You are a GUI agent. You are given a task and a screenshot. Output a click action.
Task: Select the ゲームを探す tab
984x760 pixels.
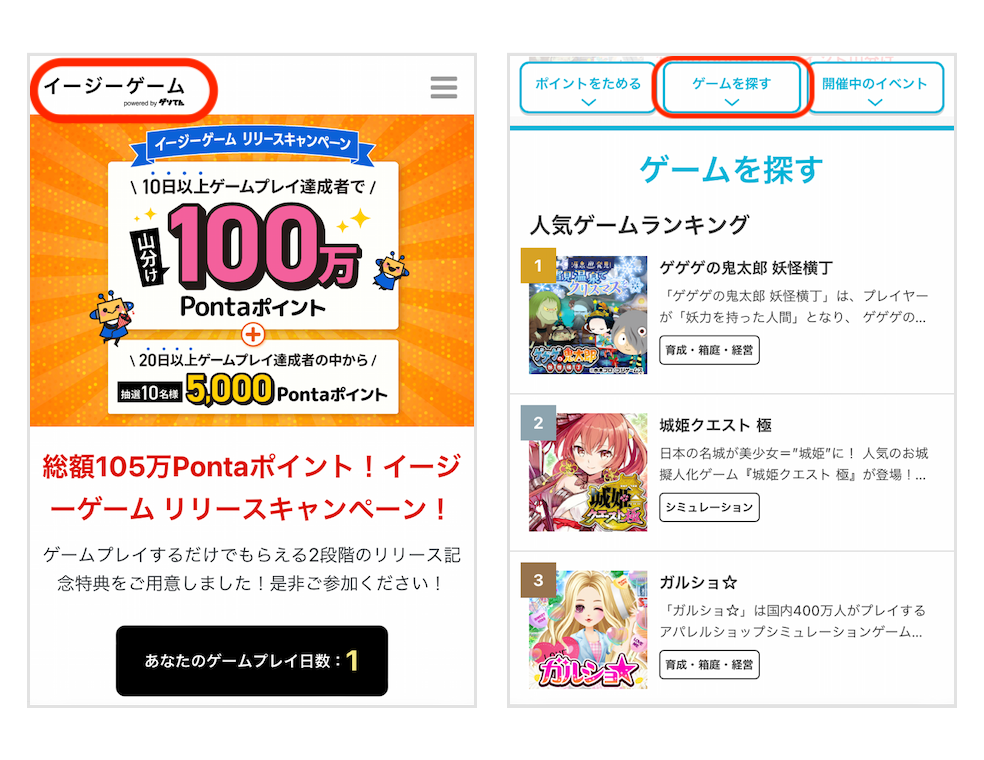[x=732, y=88]
